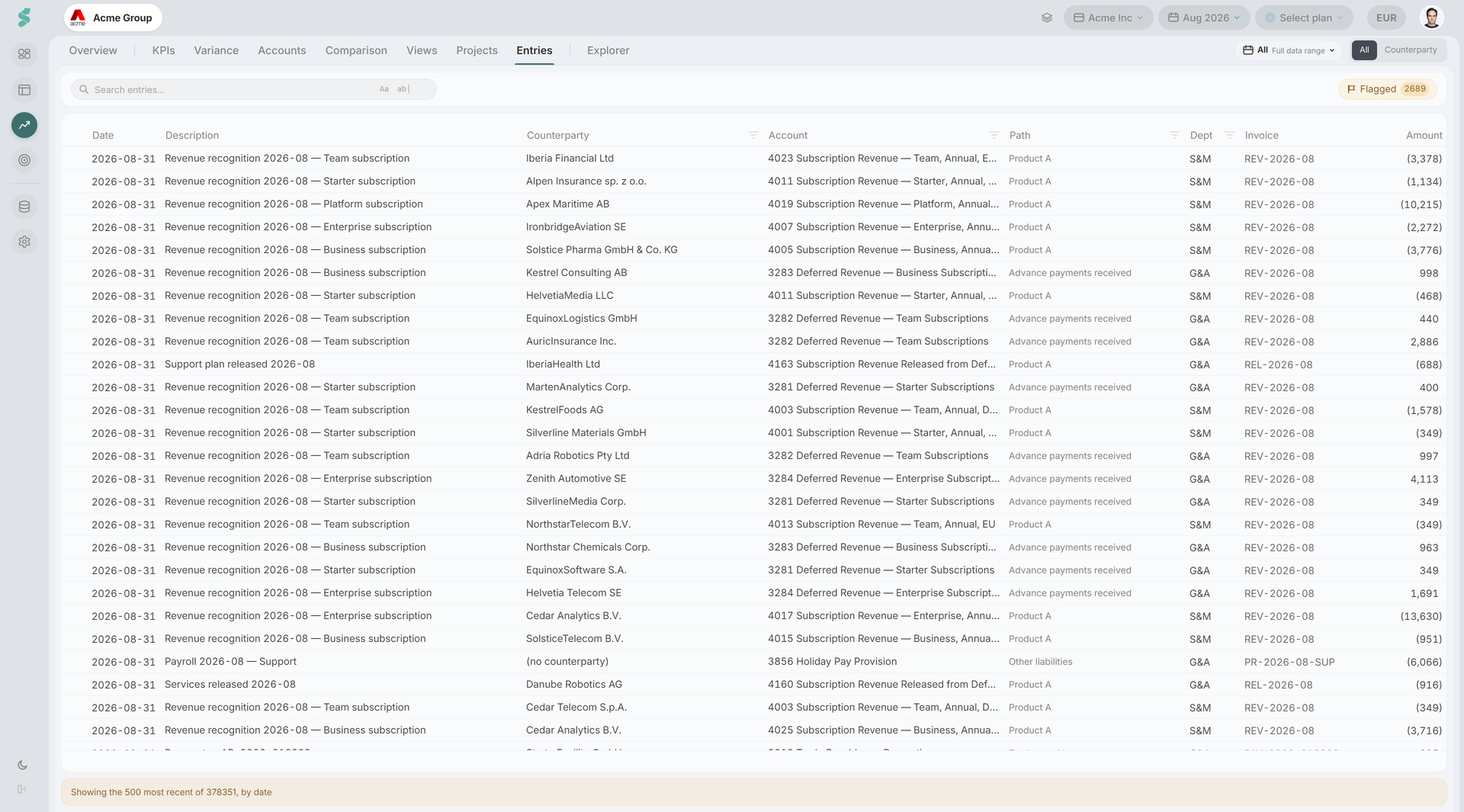Collapse the sidebar with the bottom icon
Screen dimensions: 1464x812
(22, 789)
